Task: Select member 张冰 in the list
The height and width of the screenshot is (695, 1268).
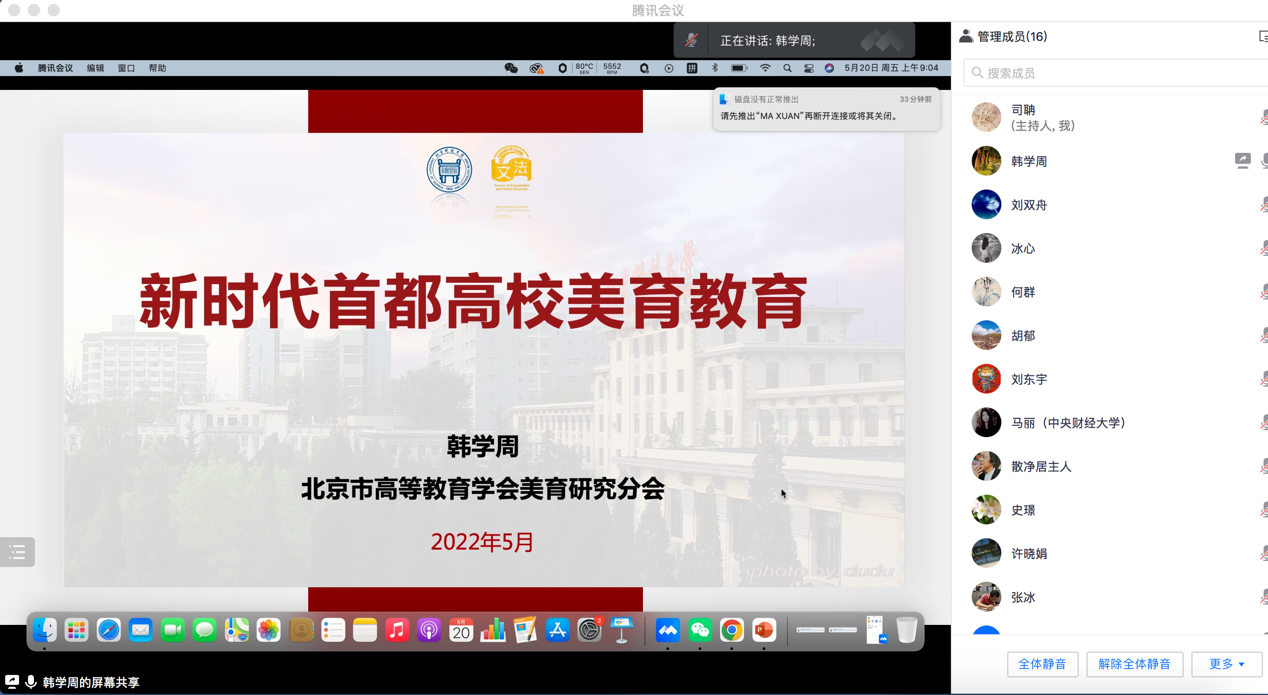Action: point(1110,597)
